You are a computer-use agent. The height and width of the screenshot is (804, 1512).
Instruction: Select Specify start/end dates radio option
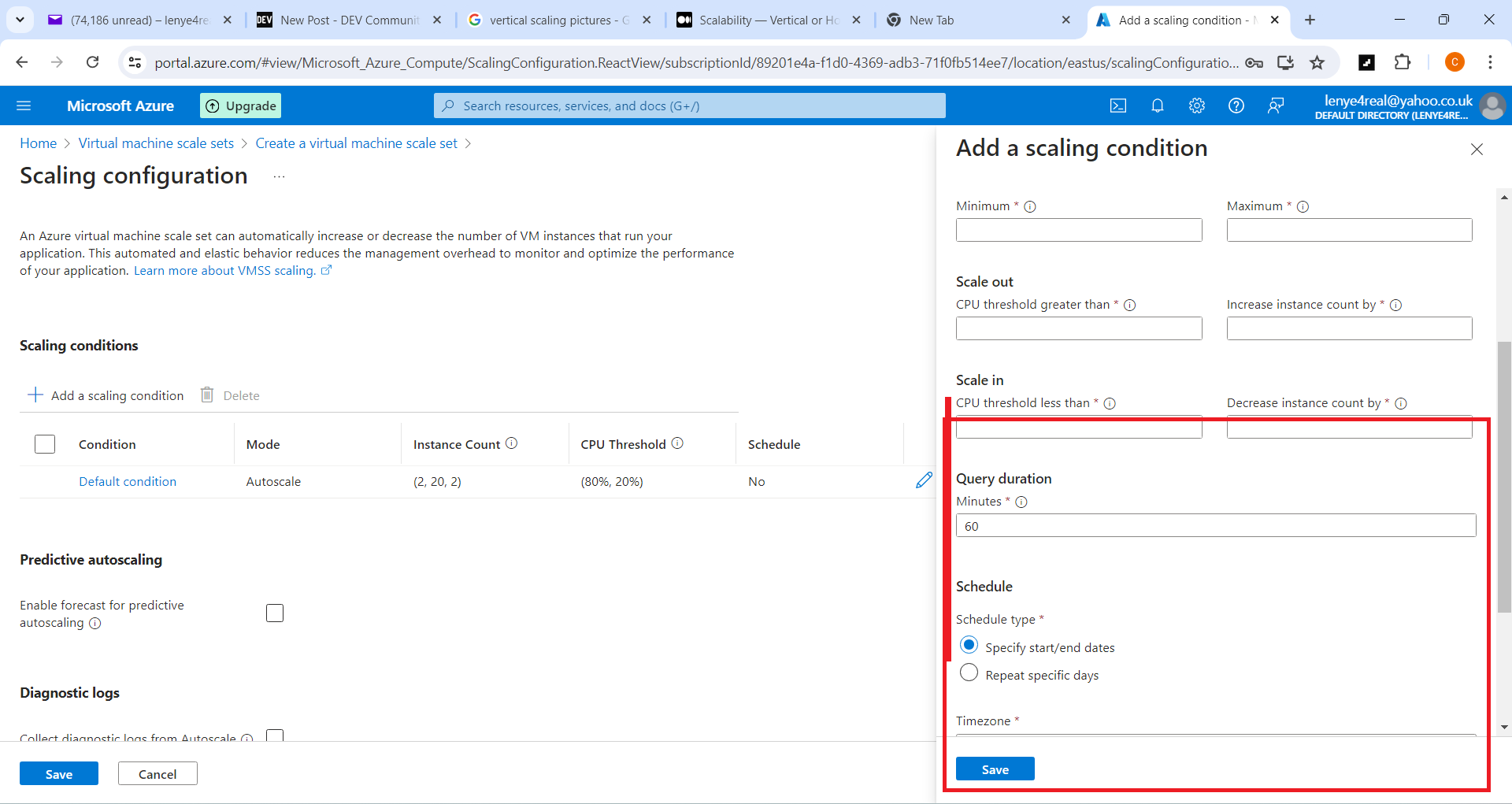coord(969,646)
